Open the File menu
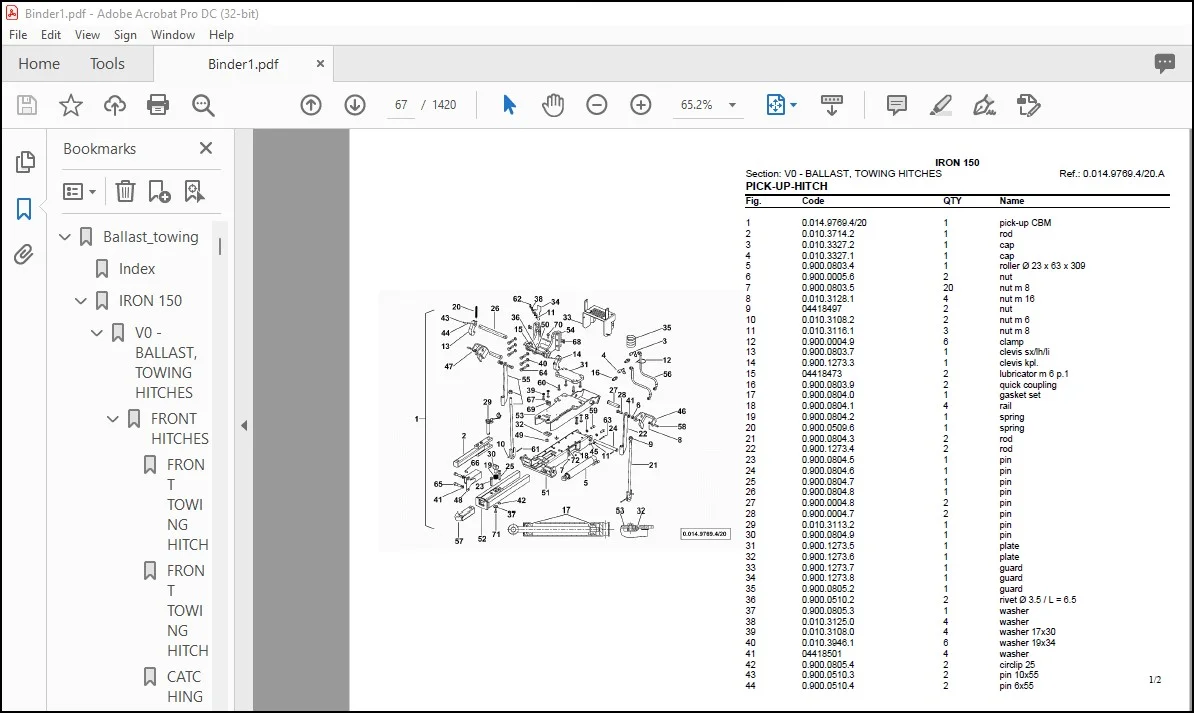This screenshot has height=713, width=1194. point(18,35)
